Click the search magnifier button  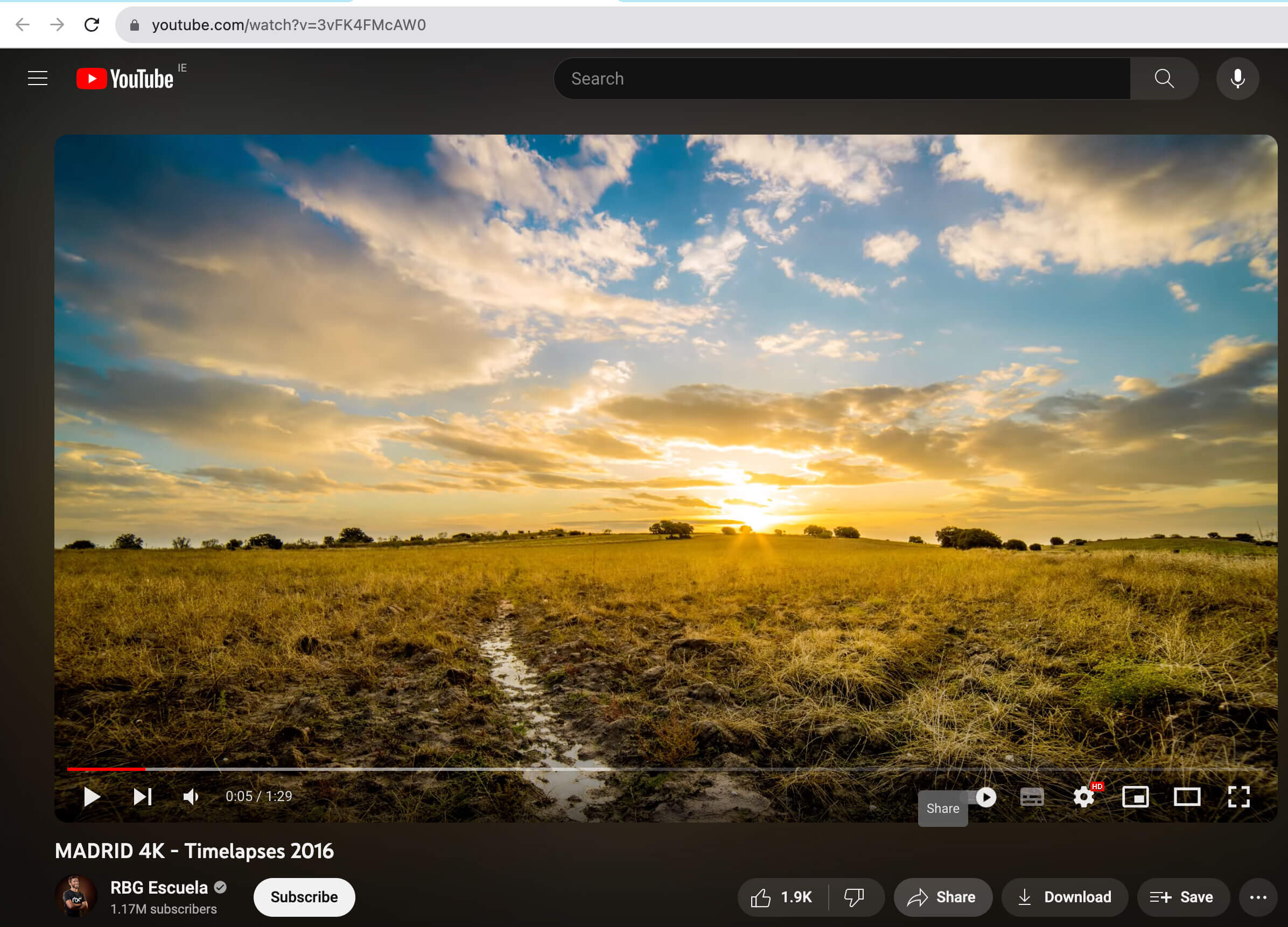point(1164,79)
